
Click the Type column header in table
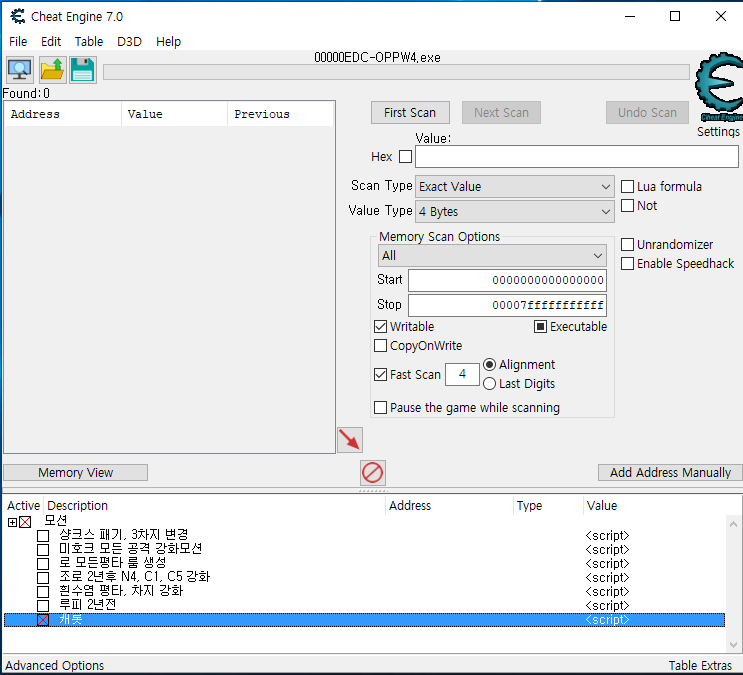click(548, 506)
